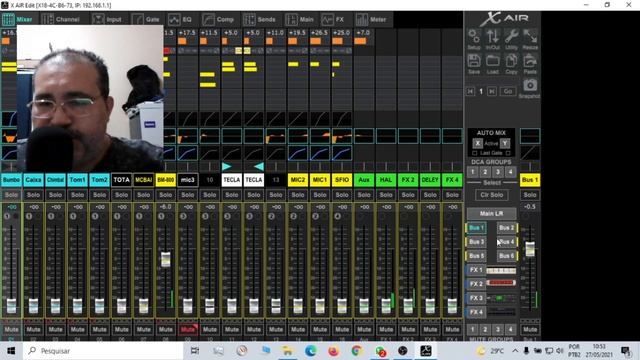Select Bus 5 sends layer
The image size is (640, 360).
(476, 256)
